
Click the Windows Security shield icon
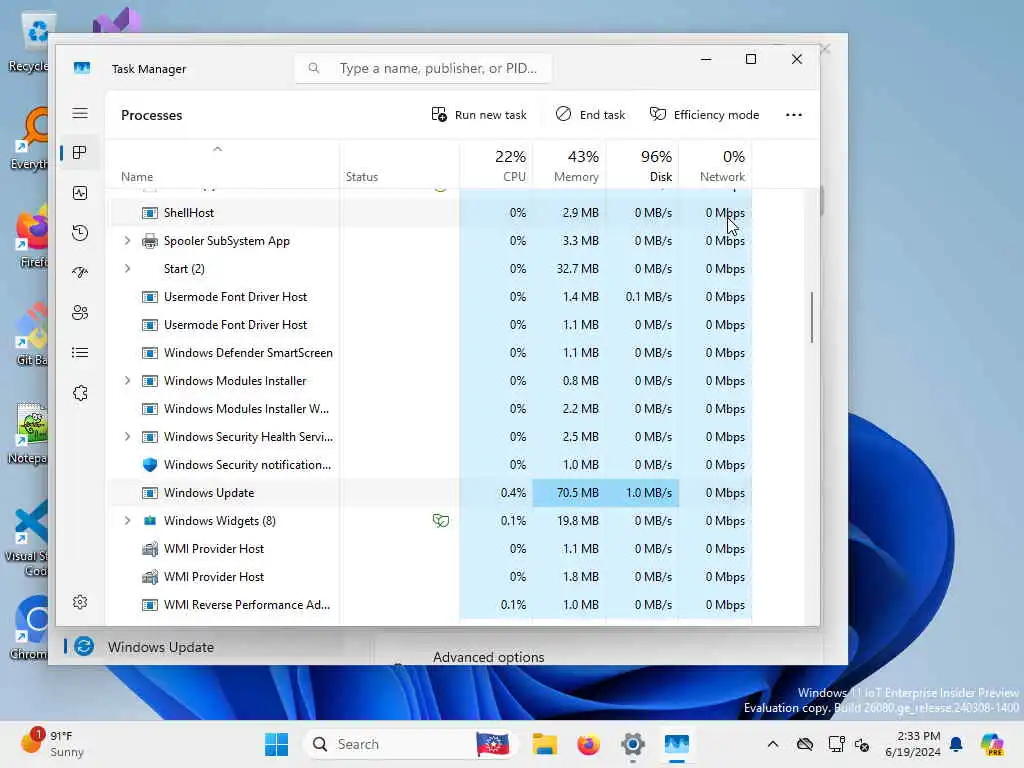pos(150,465)
